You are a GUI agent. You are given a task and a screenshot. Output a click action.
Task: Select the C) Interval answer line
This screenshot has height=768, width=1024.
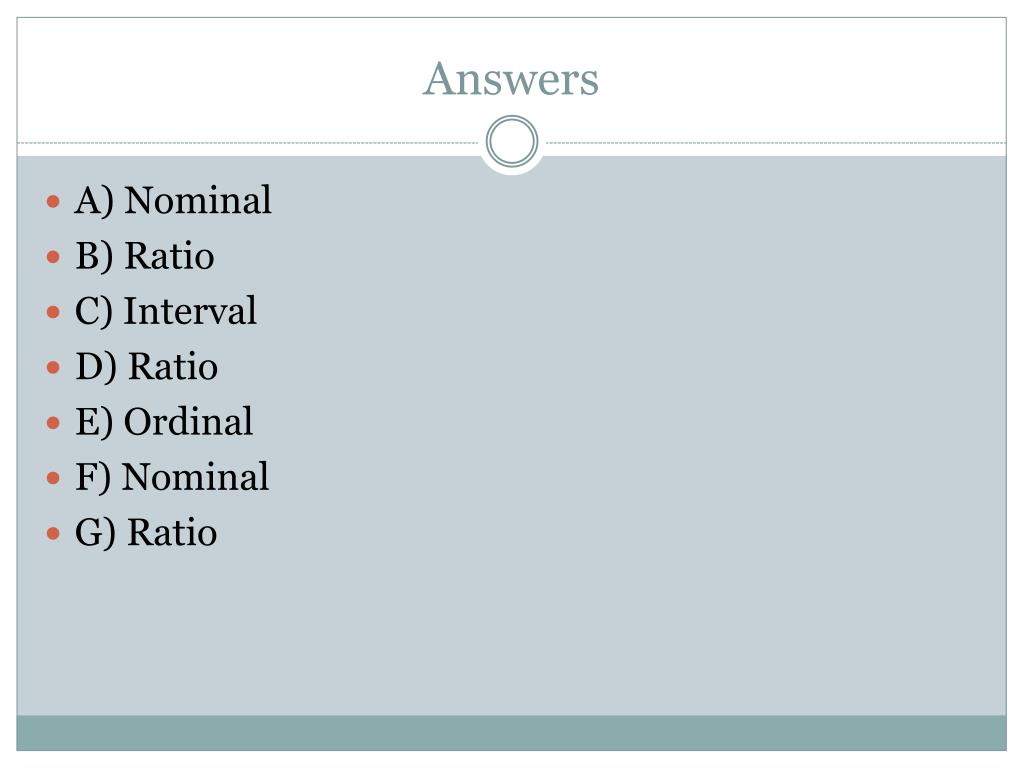[x=166, y=311]
